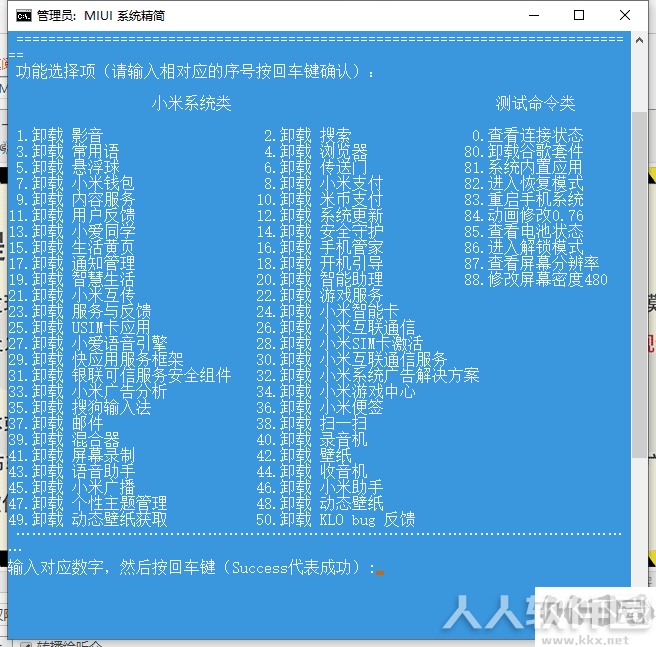
Task: Select text '8. 卸载 小米支付'
Action: click(323, 184)
